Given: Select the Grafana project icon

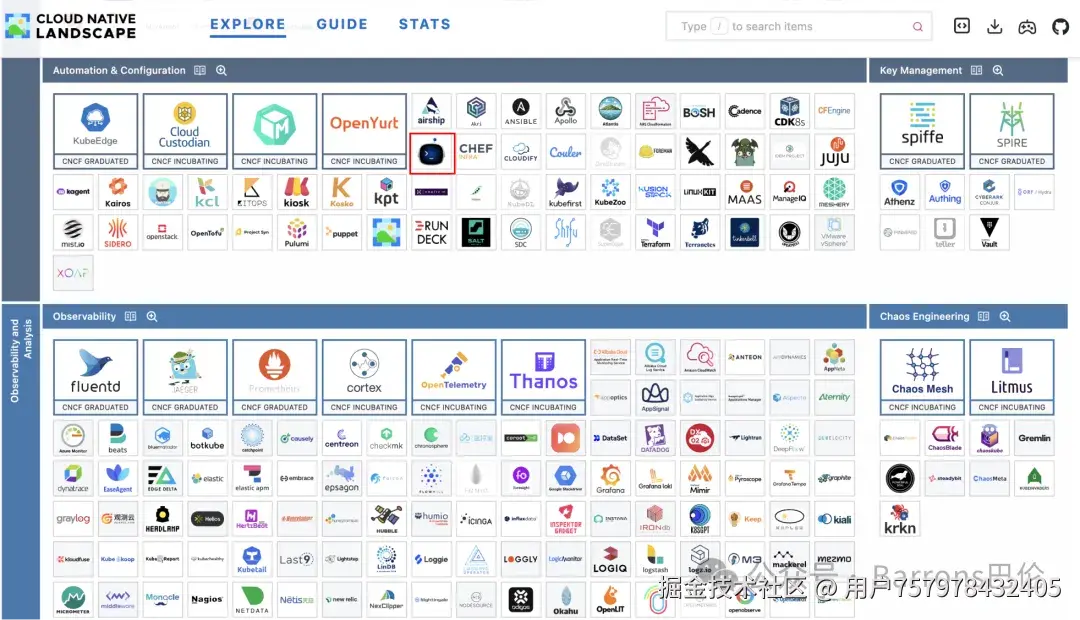Looking at the screenshot, I should tap(610, 479).
